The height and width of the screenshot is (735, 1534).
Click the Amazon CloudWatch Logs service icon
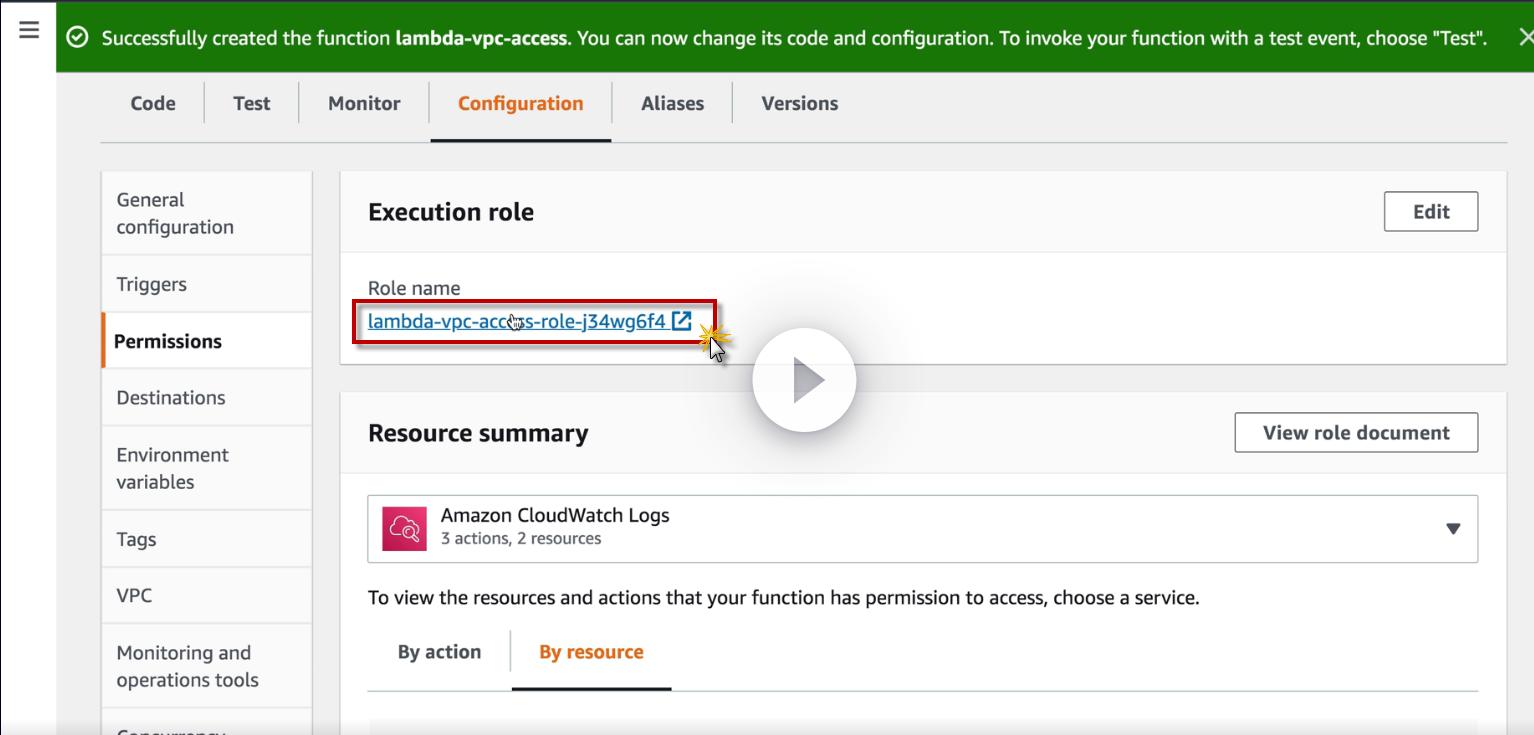(x=404, y=528)
